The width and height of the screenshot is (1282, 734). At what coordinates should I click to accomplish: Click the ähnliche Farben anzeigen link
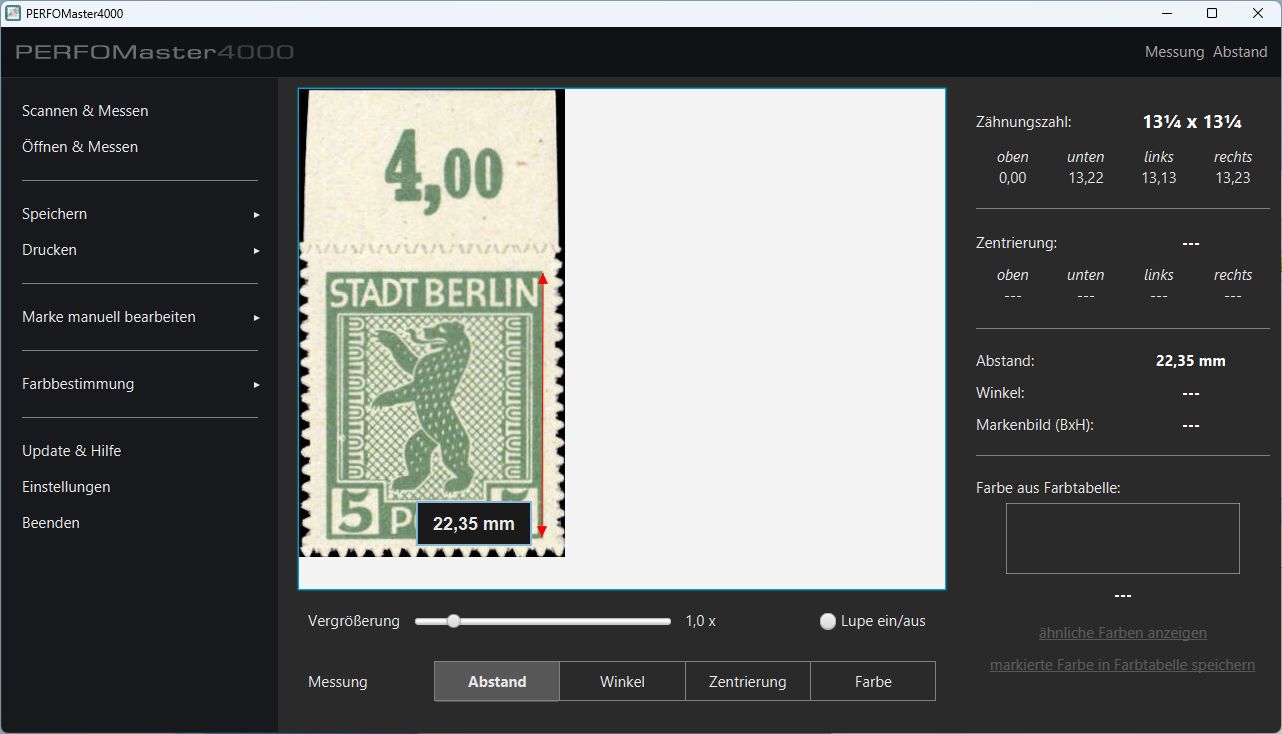[1122, 633]
